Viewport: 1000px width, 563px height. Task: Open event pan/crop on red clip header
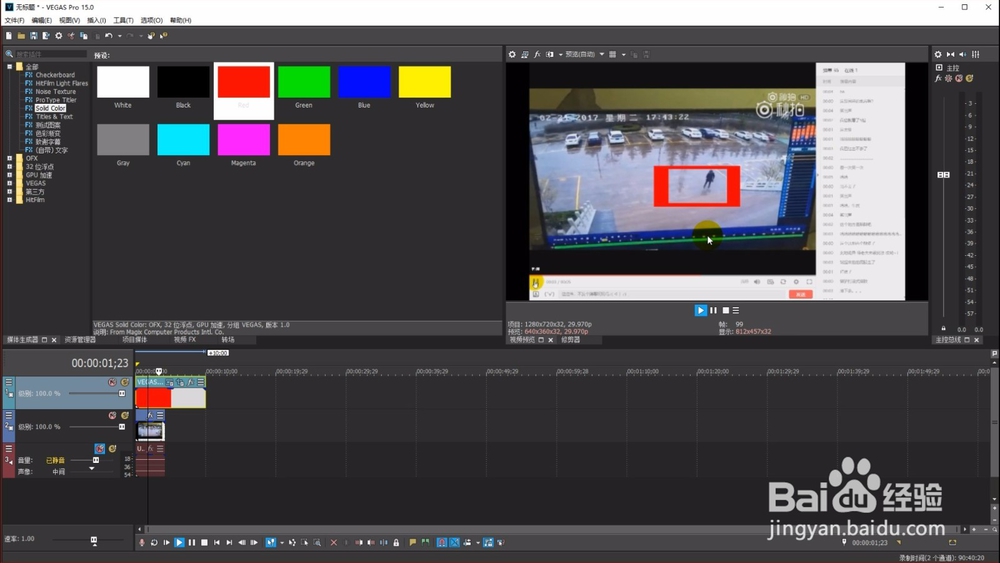tap(180, 383)
